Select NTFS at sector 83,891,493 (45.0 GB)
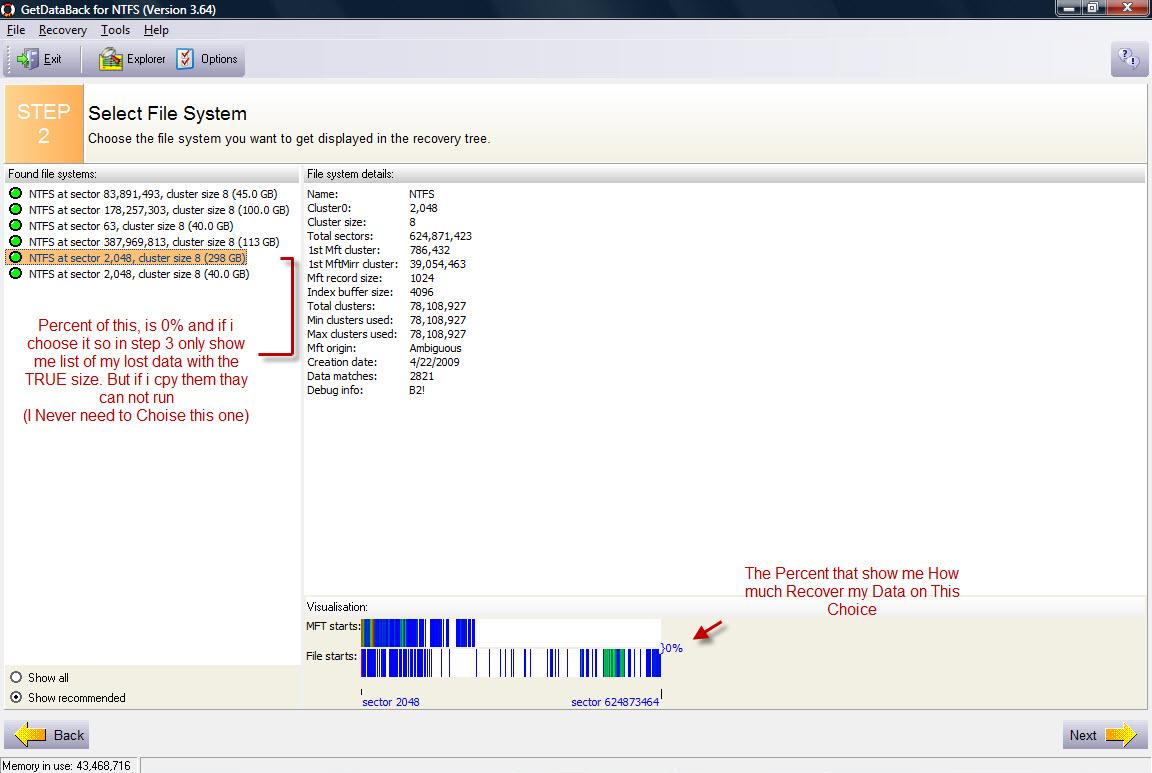 pos(153,194)
